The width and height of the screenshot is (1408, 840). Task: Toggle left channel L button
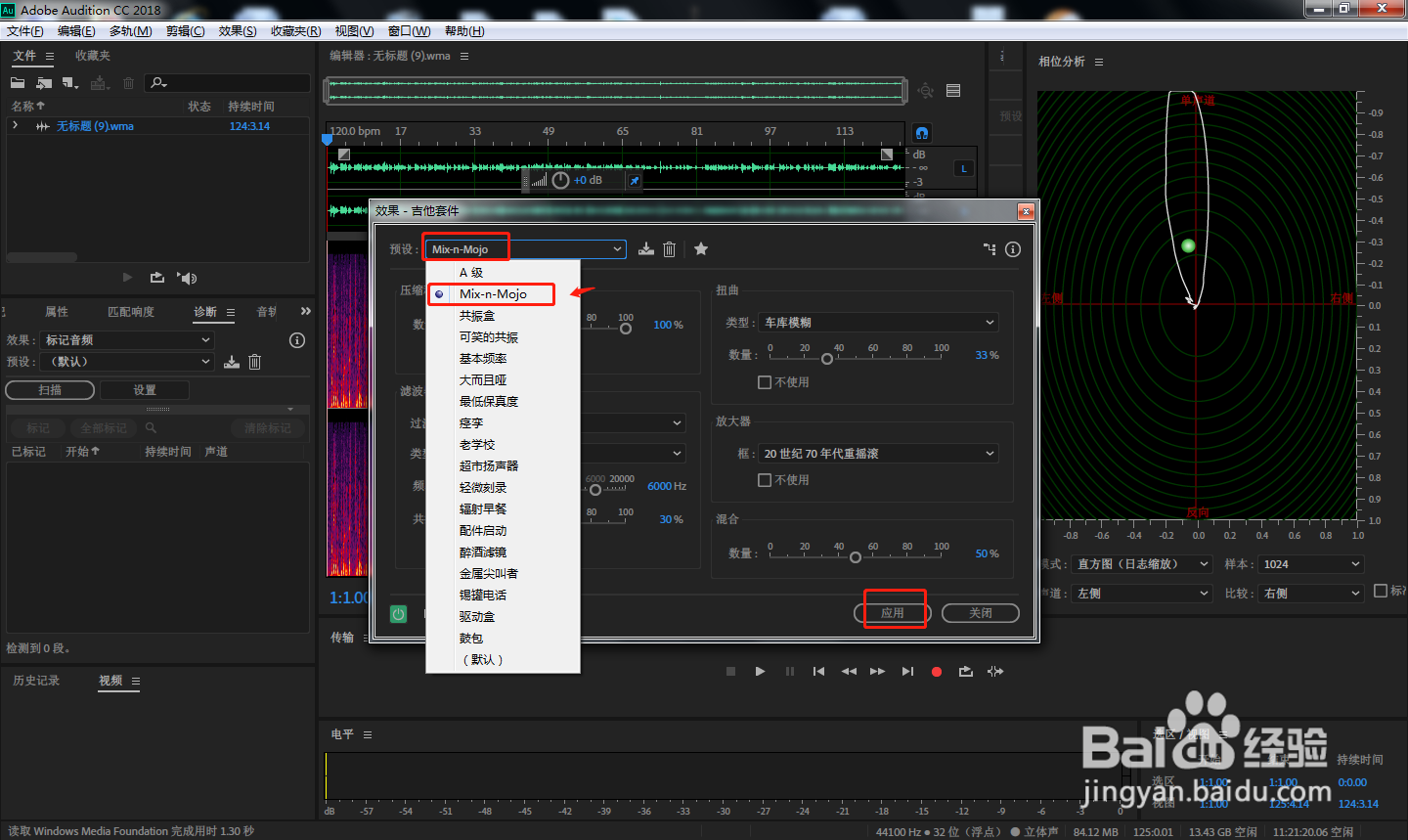tap(964, 168)
